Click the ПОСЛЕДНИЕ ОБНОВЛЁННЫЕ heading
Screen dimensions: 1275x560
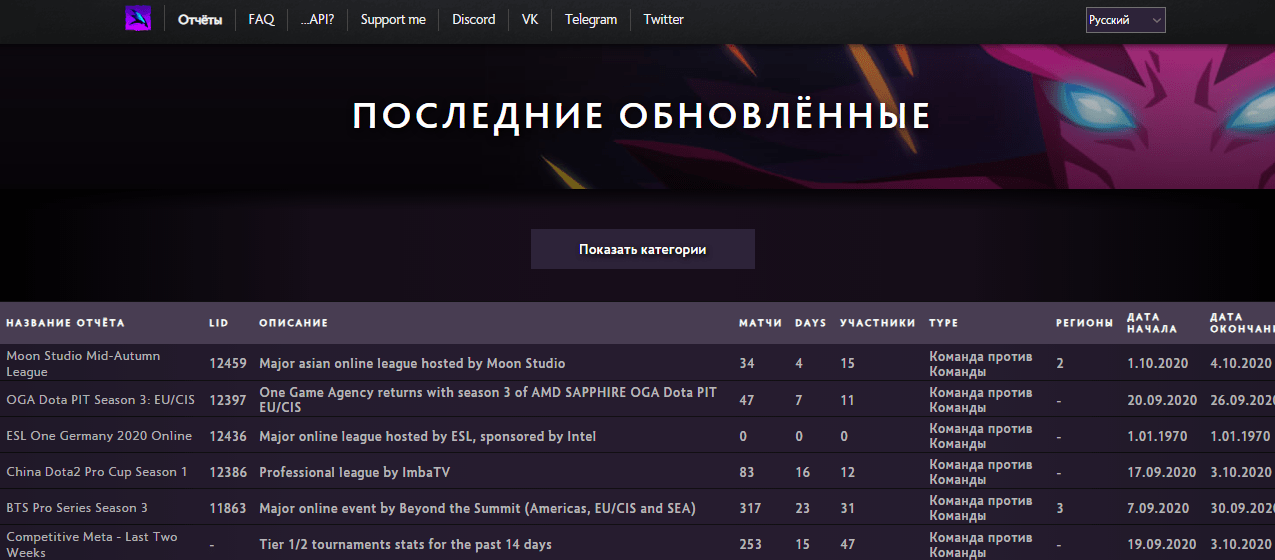coord(641,116)
